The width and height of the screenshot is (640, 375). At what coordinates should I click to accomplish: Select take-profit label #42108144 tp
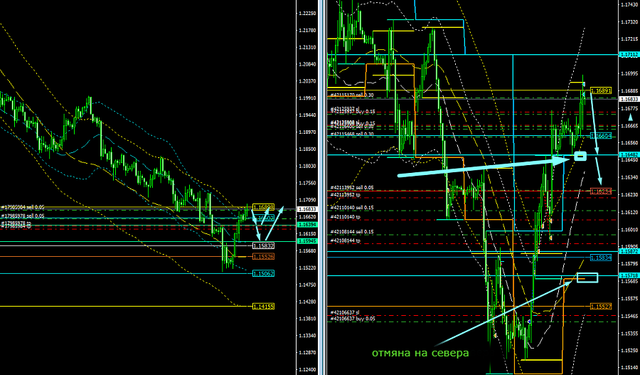point(345,241)
